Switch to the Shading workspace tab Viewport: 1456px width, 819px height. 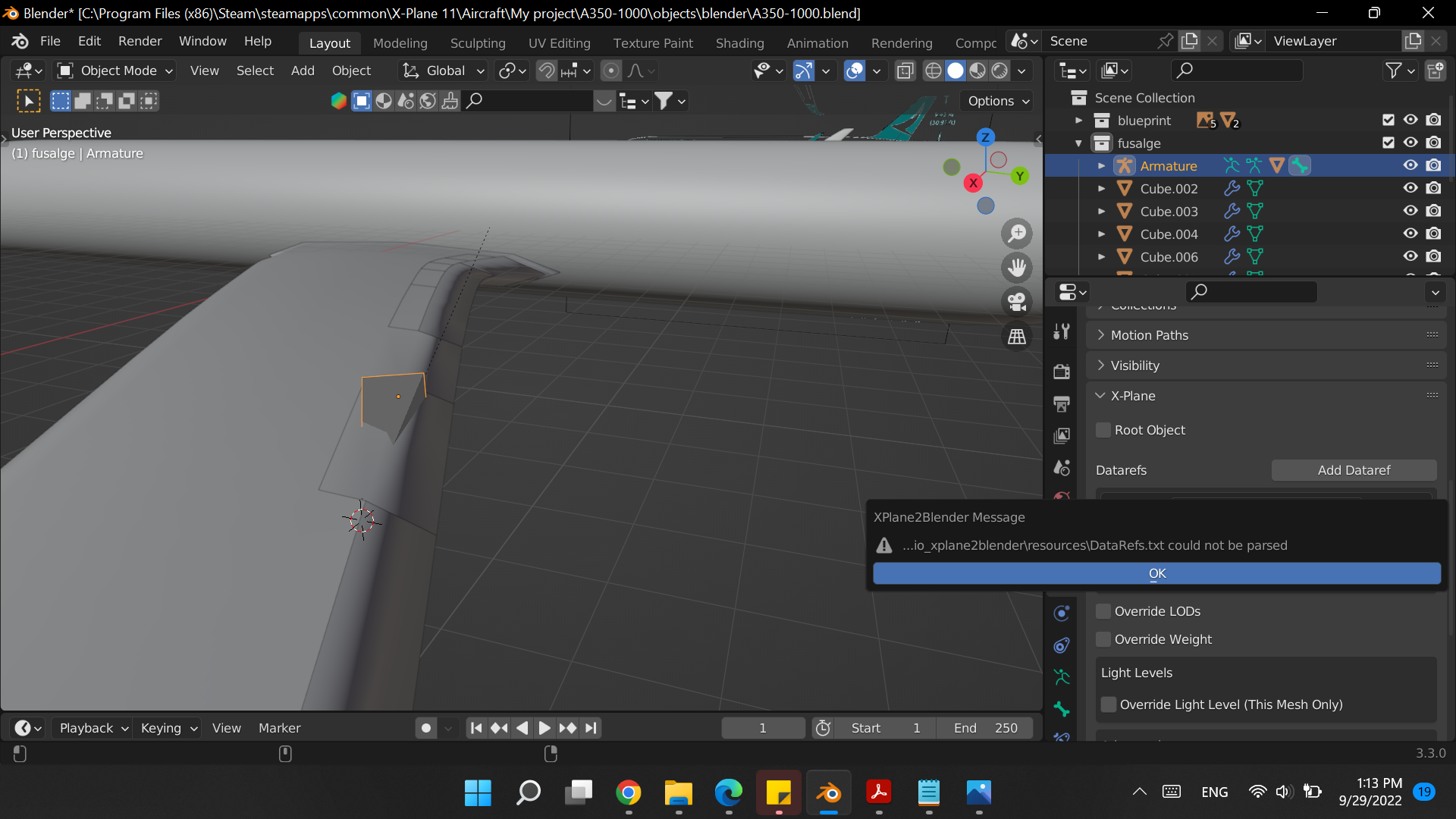[739, 43]
